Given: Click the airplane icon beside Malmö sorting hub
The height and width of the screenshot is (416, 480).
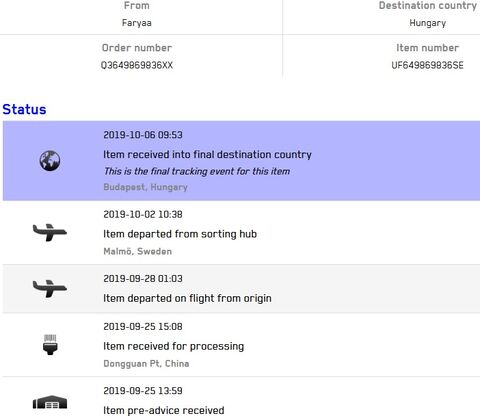Looking at the screenshot, I should [50, 232].
